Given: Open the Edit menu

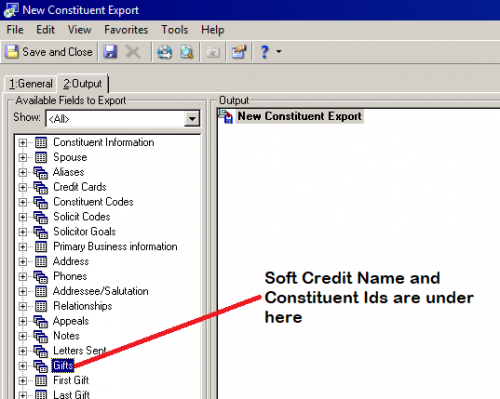Looking at the screenshot, I should click(x=45, y=30).
